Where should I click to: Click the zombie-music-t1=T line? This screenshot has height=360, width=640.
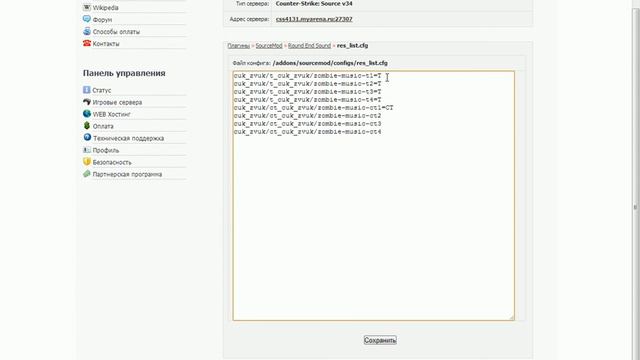(x=307, y=76)
